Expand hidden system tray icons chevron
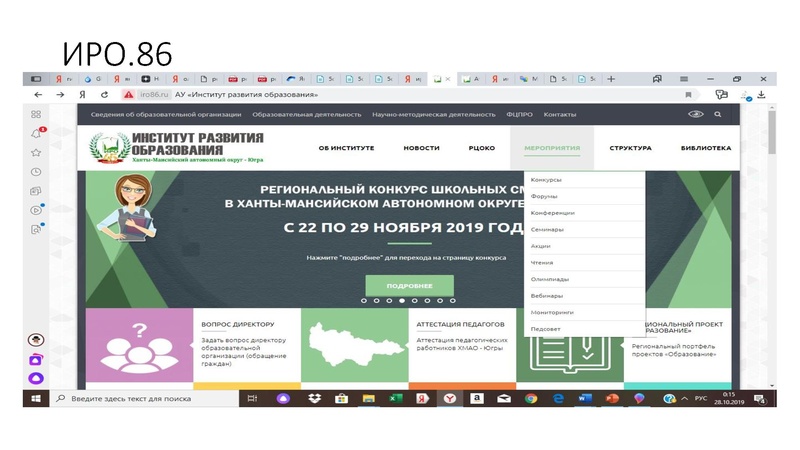This screenshot has width=800, height=450. (x=685, y=398)
